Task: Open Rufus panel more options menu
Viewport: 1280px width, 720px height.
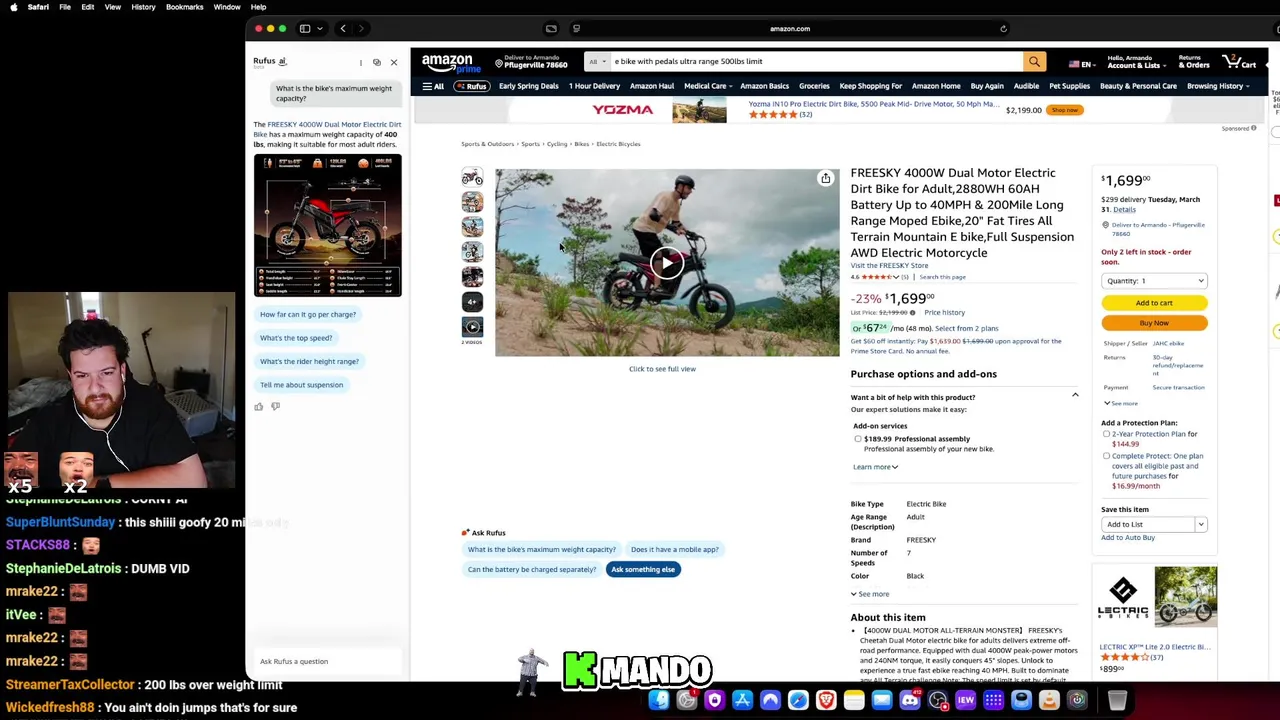Action: [x=361, y=62]
